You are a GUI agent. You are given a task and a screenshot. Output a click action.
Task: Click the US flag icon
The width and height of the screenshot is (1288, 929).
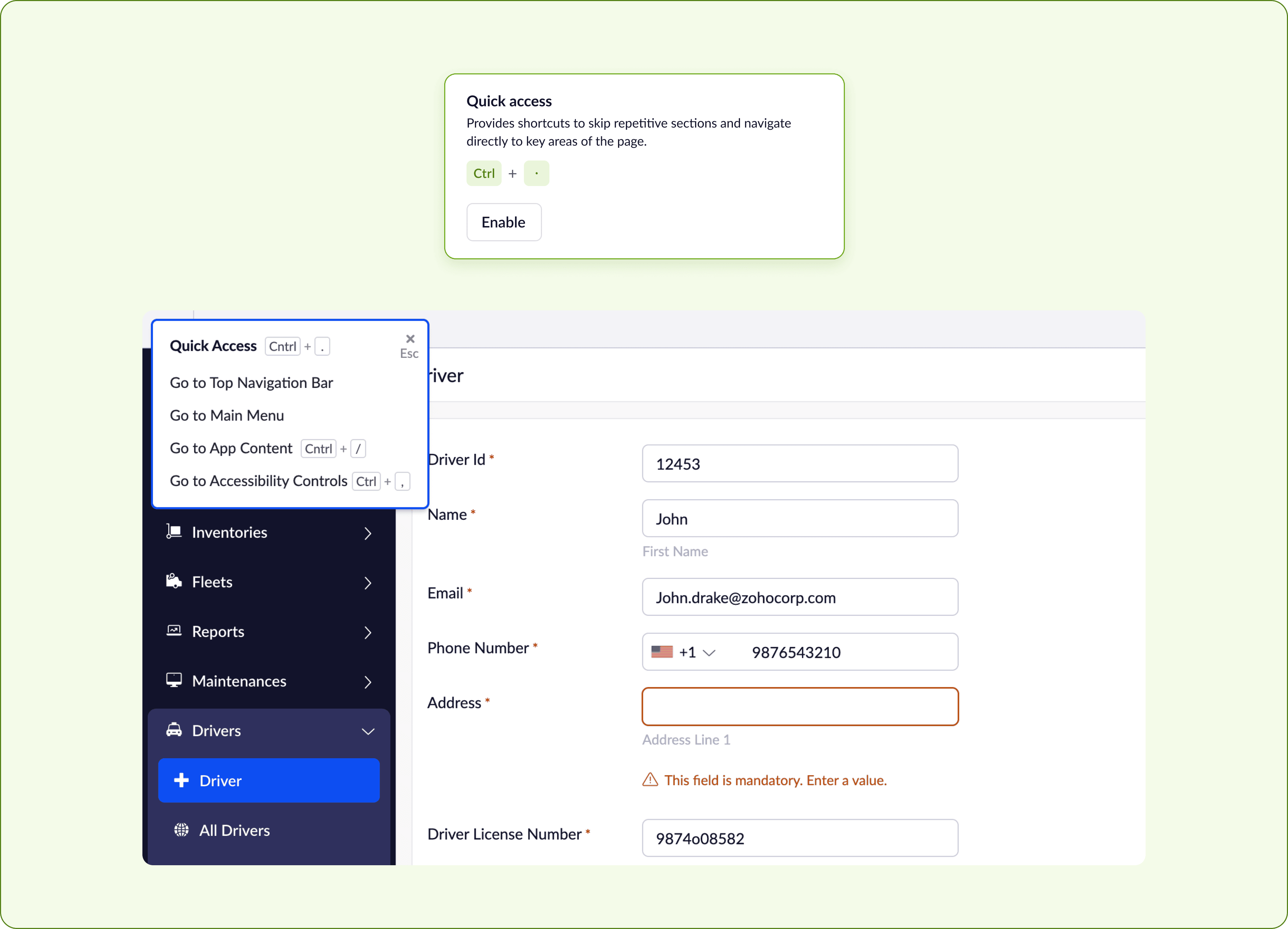pos(662,652)
